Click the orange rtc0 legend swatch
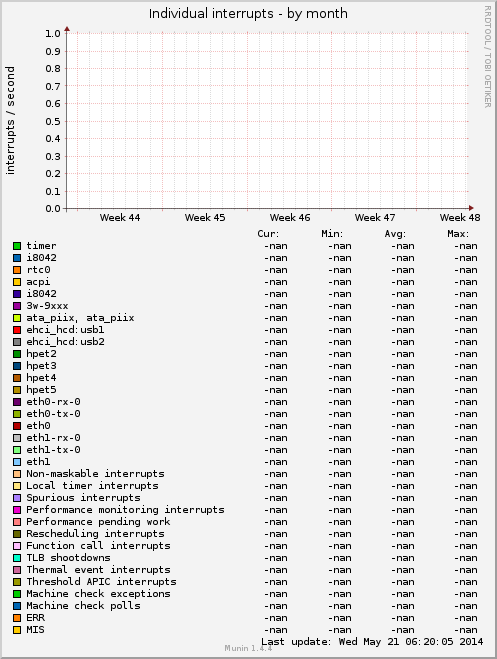 17,270
